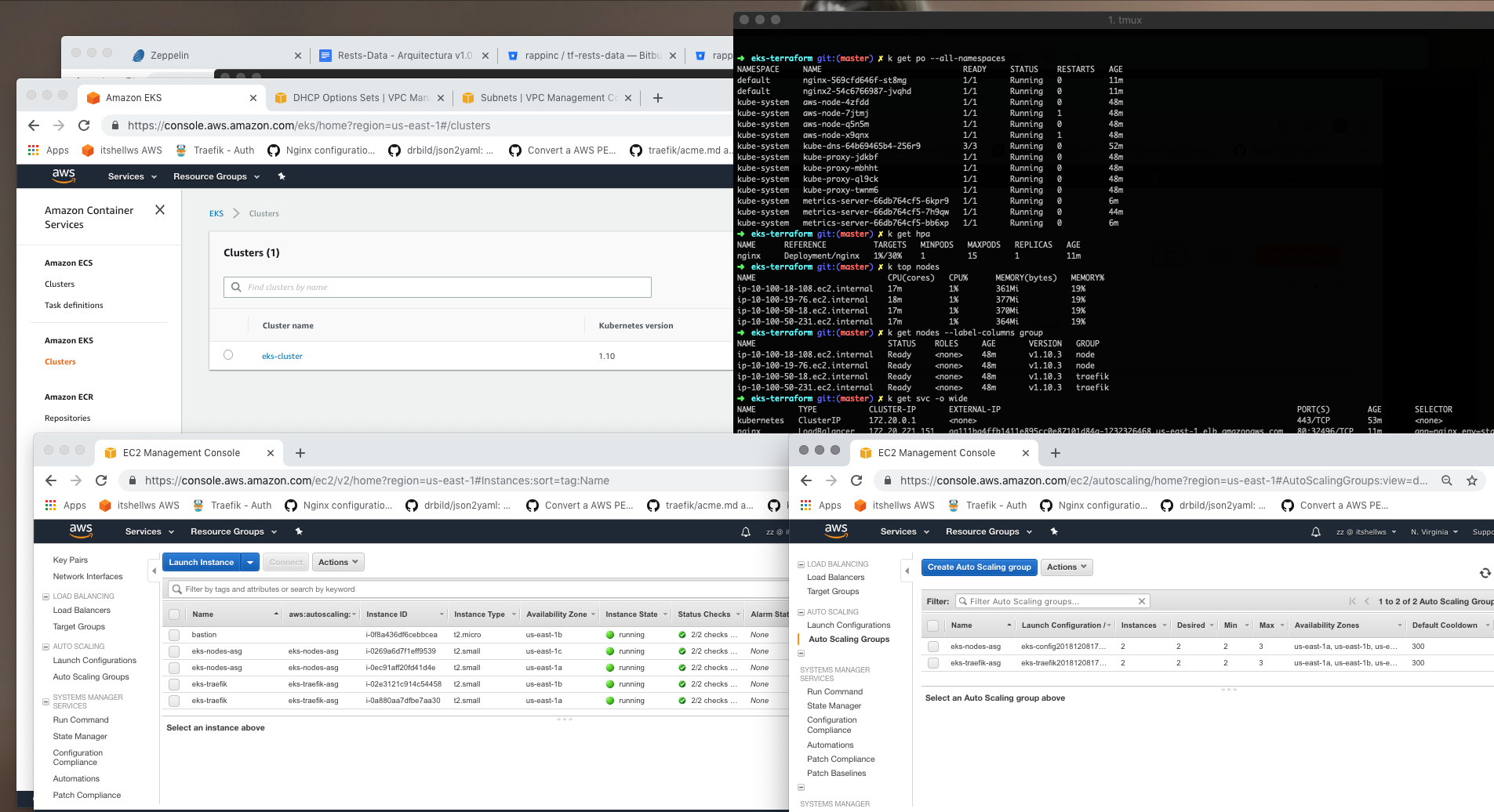
Task: Open EKS breadcrumb link
Action: click(x=216, y=213)
